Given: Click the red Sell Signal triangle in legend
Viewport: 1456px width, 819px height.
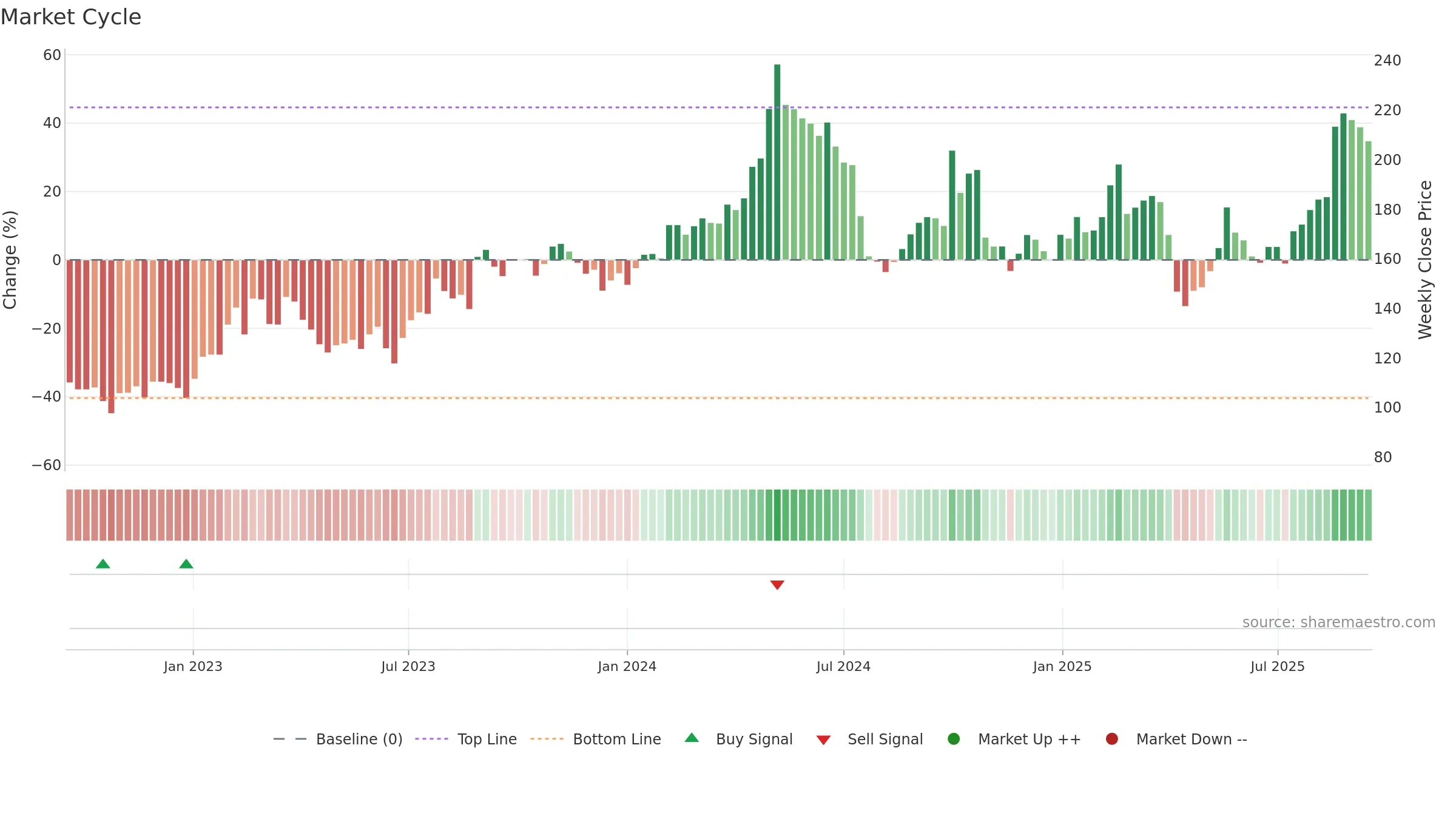Looking at the screenshot, I should [x=823, y=740].
